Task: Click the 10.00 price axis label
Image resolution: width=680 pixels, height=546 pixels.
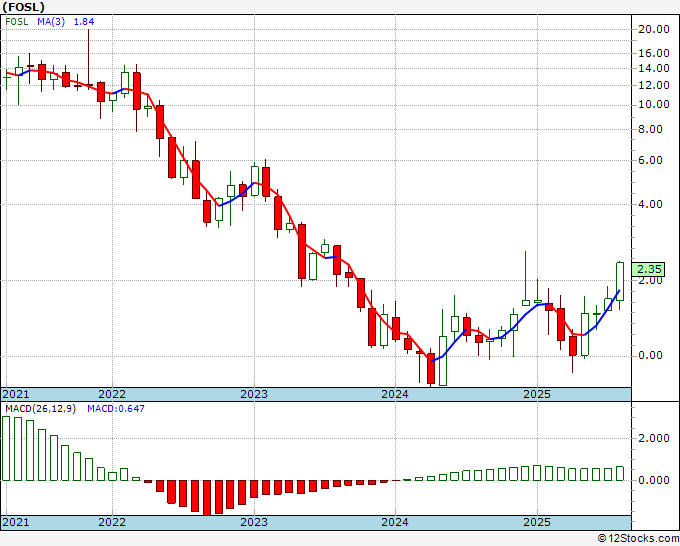Action: [x=654, y=104]
